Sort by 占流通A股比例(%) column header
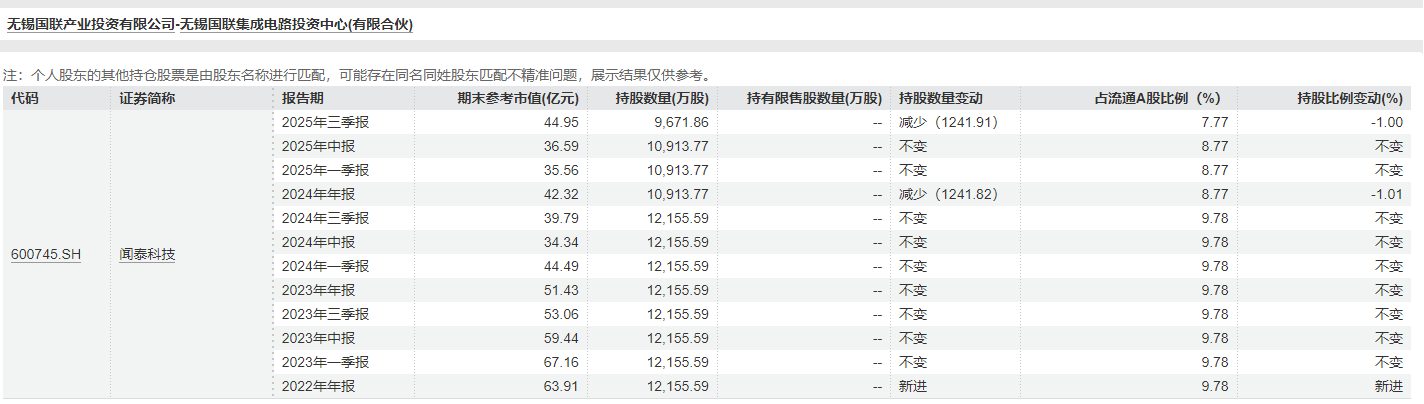This screenshot has height=404, width=1424. [x=1159, y=98]
